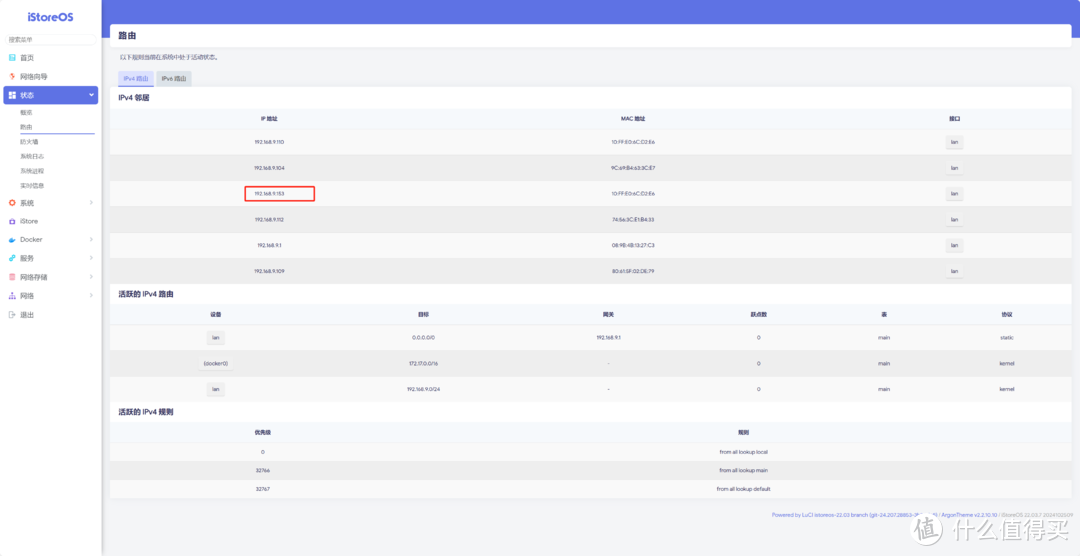Open the Powered by LuCI footer link

point(855,515)
